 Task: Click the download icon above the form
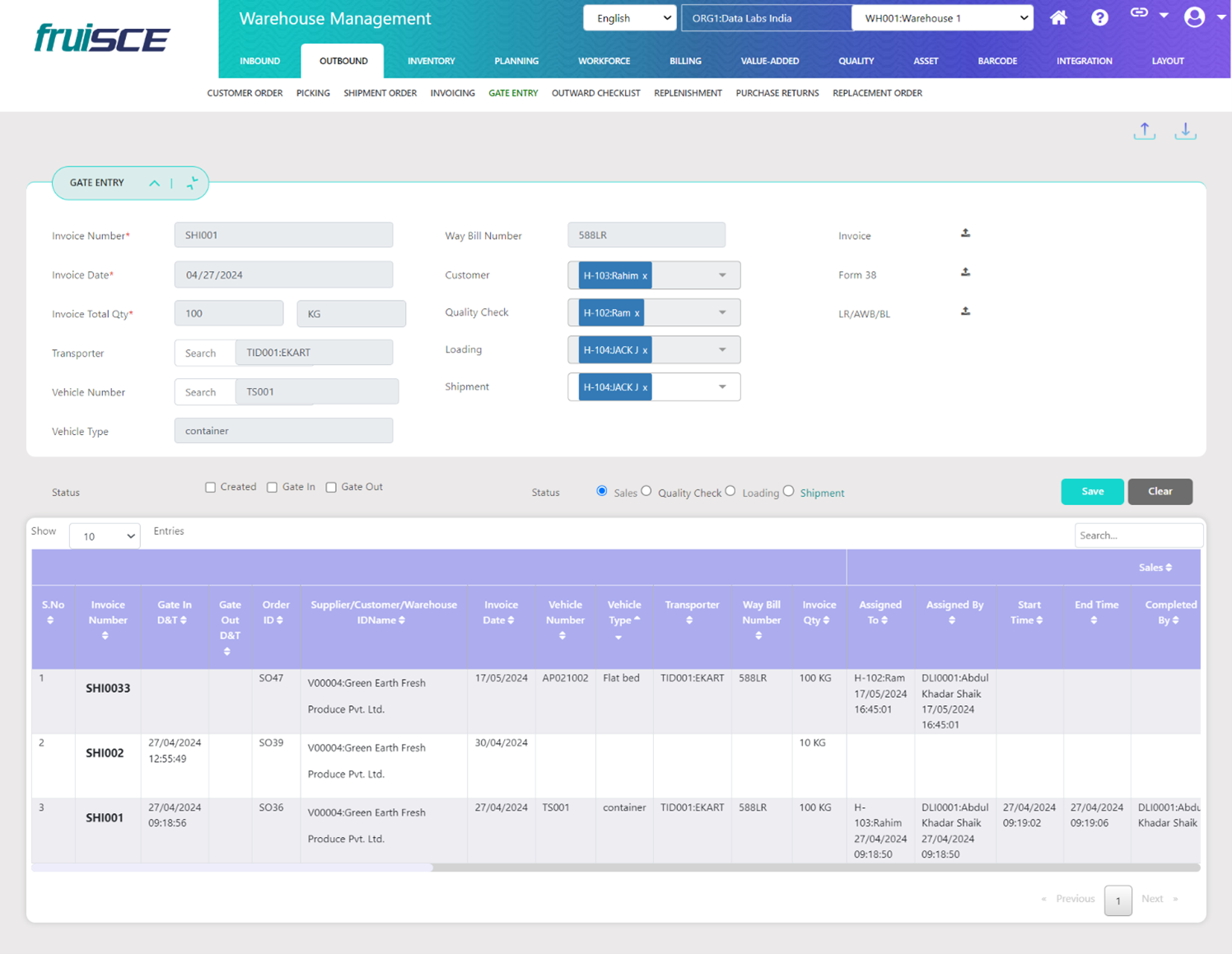point(1185,131)
